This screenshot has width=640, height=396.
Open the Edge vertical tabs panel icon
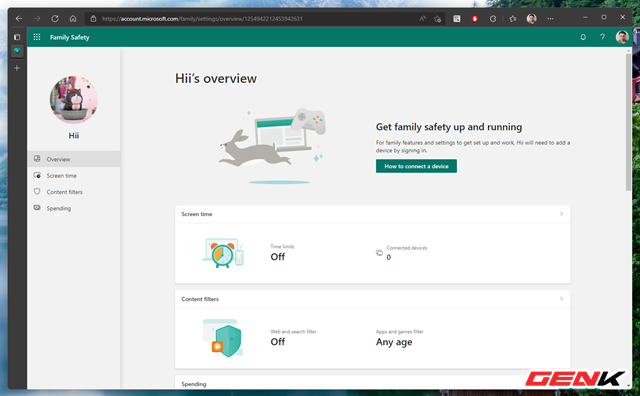(17, 37)
